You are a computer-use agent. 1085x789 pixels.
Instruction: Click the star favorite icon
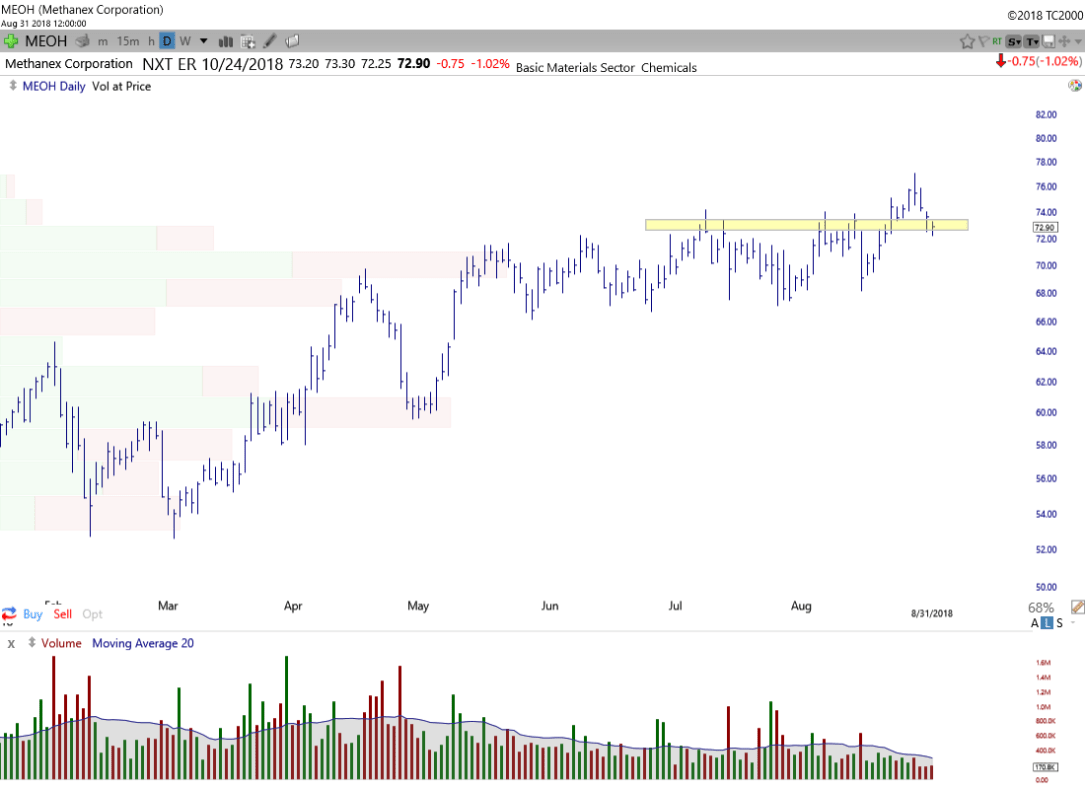pyautogui.click(x=967, y=41)
